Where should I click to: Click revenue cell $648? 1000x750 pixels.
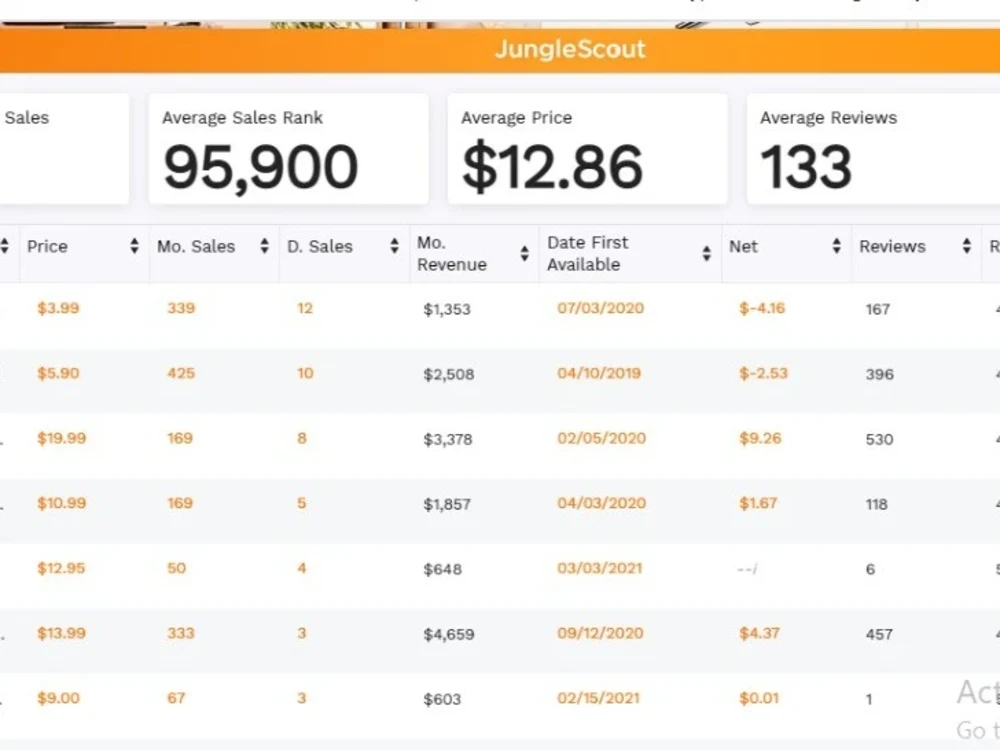tap(443, 570)
